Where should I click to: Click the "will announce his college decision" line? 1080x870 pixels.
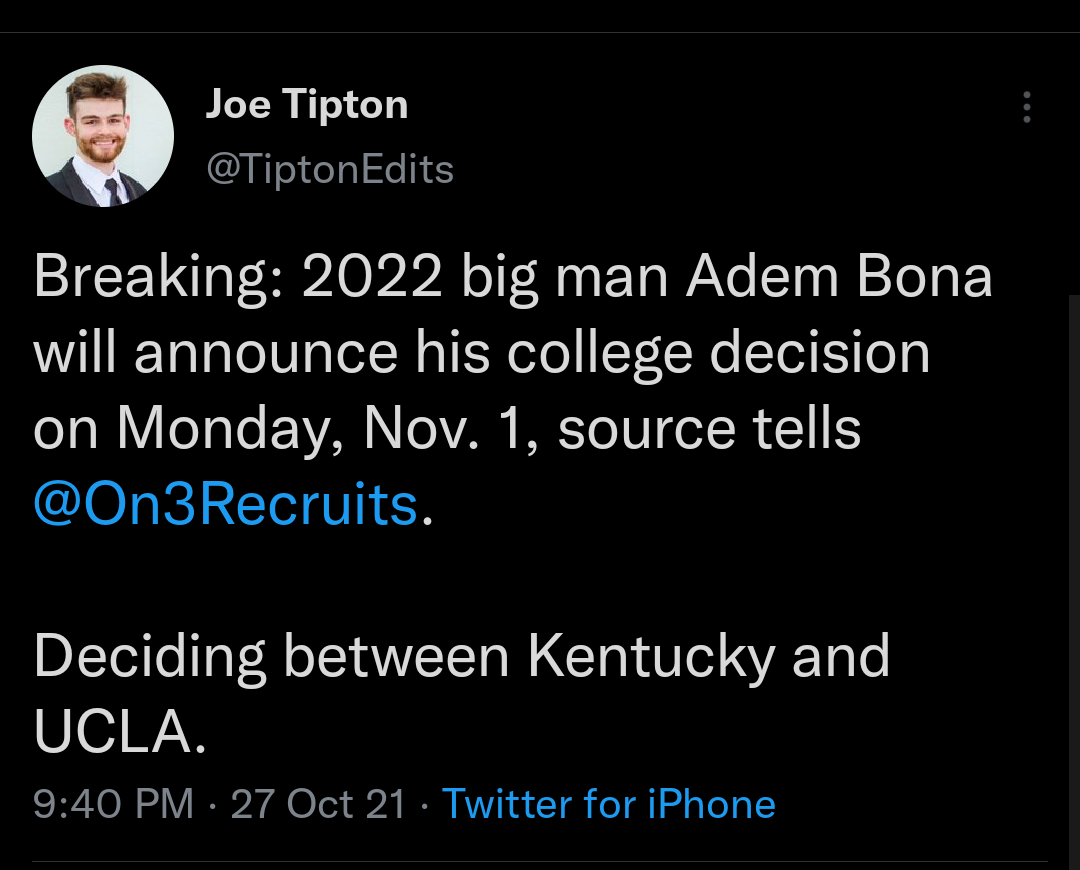click(x=482, y=353)
